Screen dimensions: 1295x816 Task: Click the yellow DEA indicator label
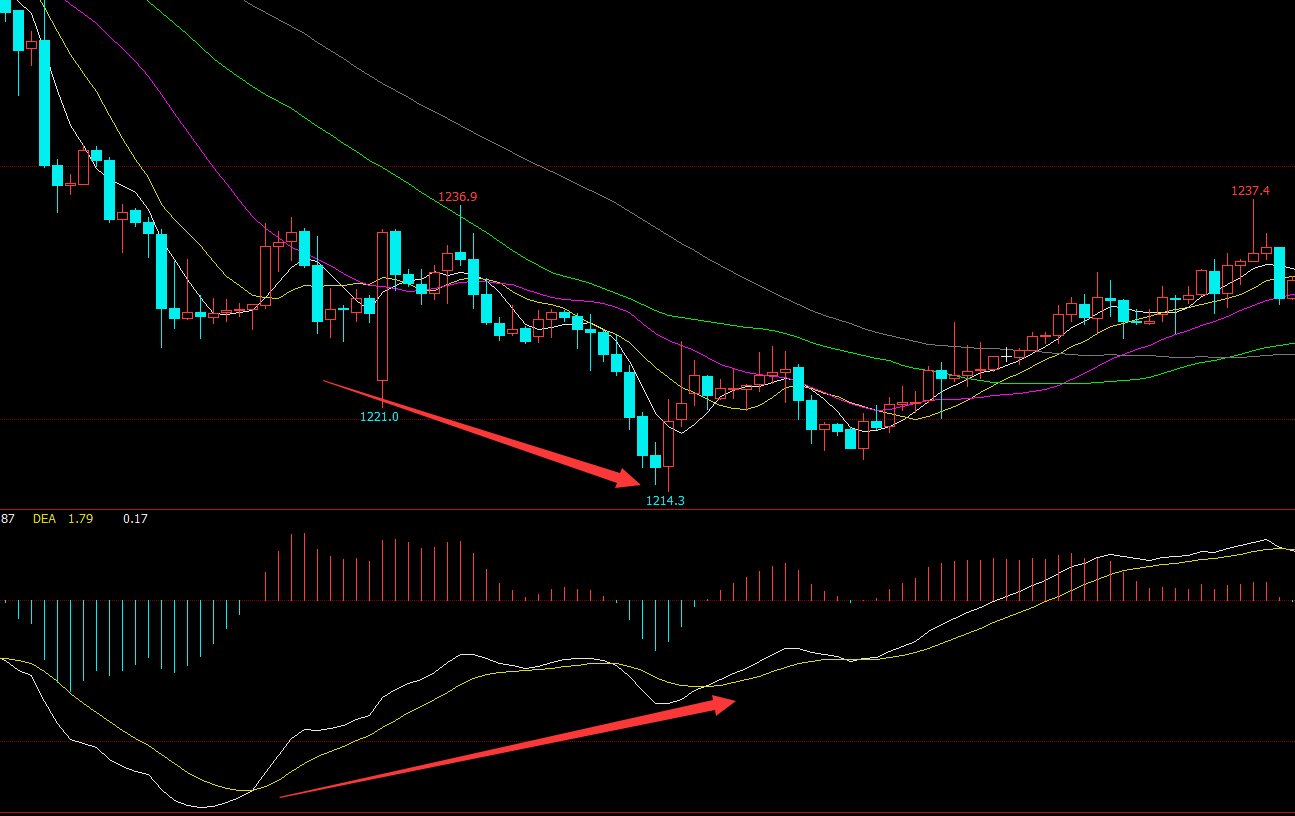coord(44,519)
